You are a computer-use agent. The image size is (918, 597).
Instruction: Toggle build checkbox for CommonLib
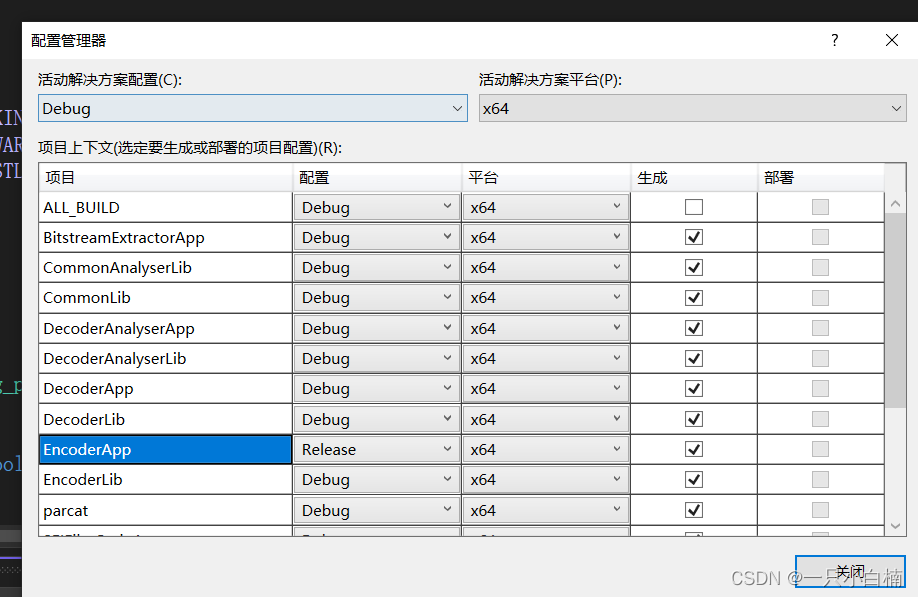[694, 298]
